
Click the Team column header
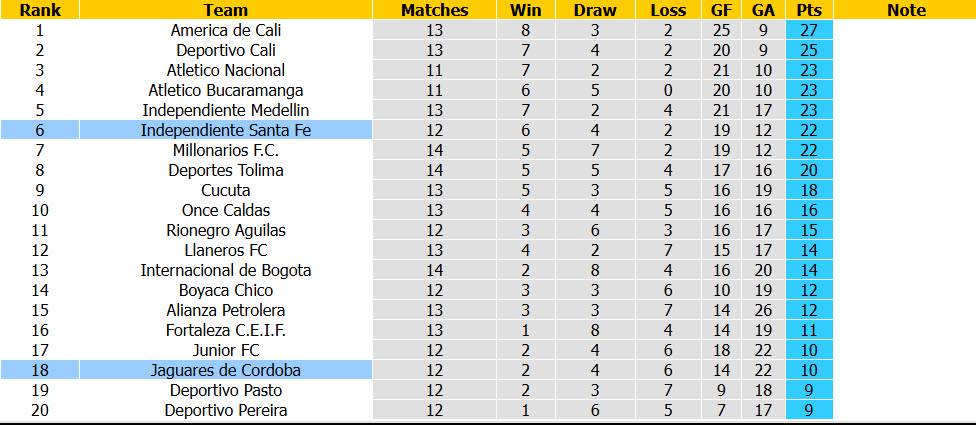(x=226, y=10)
